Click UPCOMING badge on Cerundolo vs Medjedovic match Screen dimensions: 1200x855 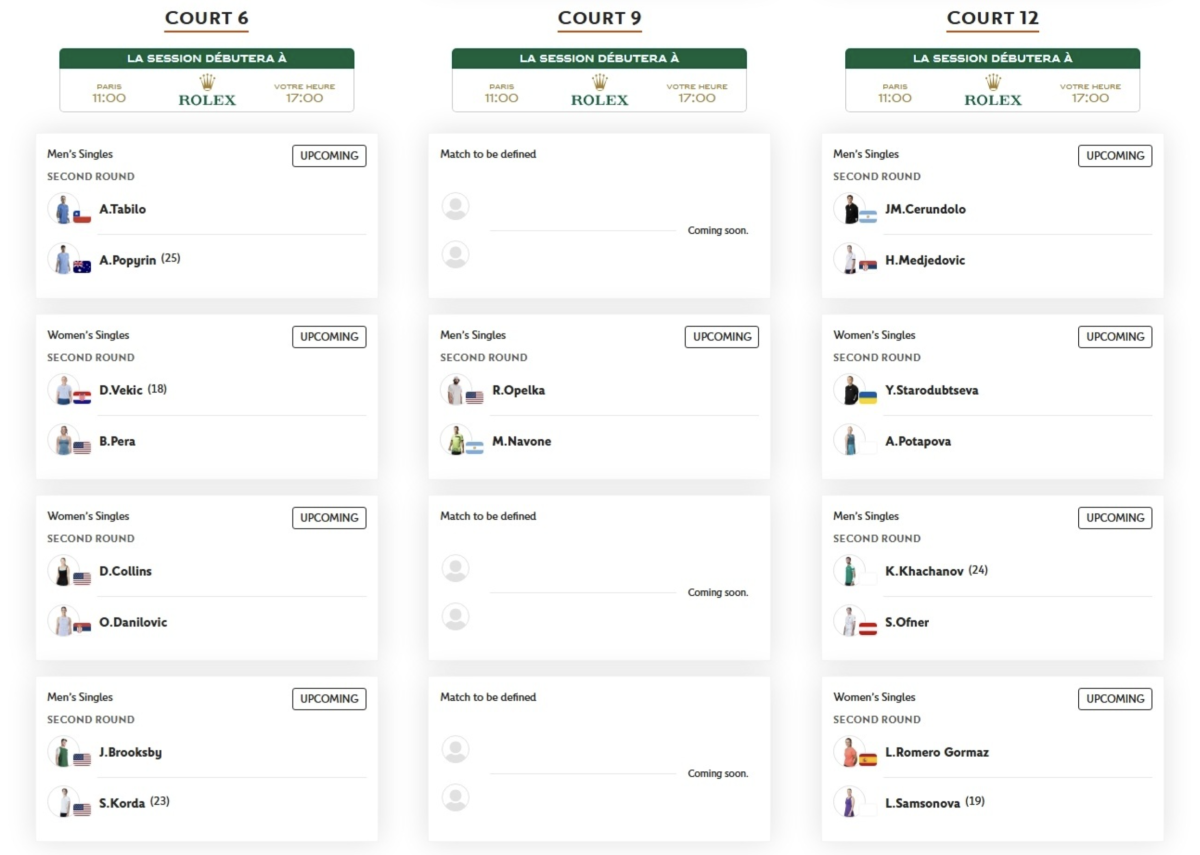tap(1115, 156)
